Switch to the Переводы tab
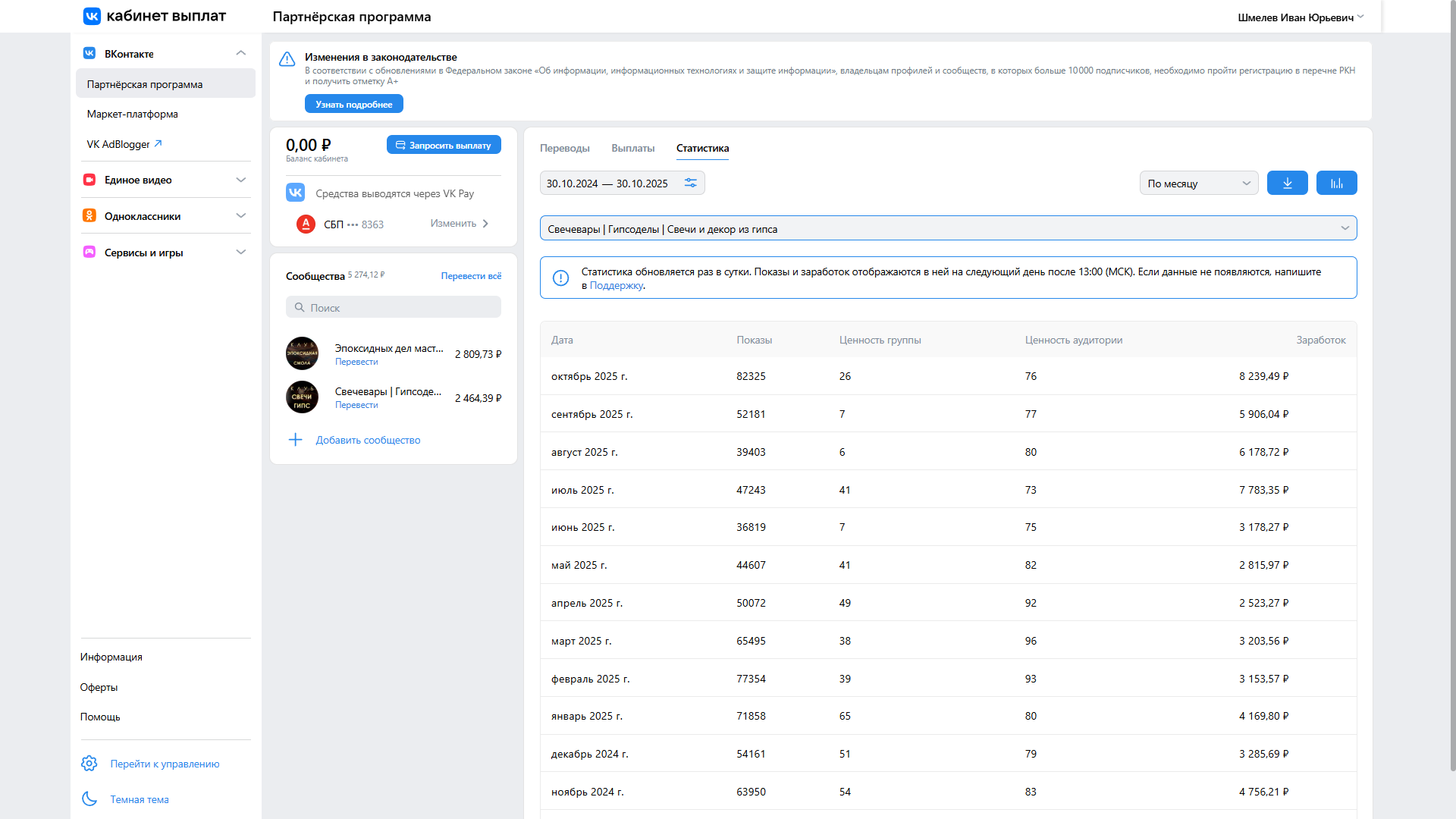Screen dimensions: 1456x819 tap(564, 148)
